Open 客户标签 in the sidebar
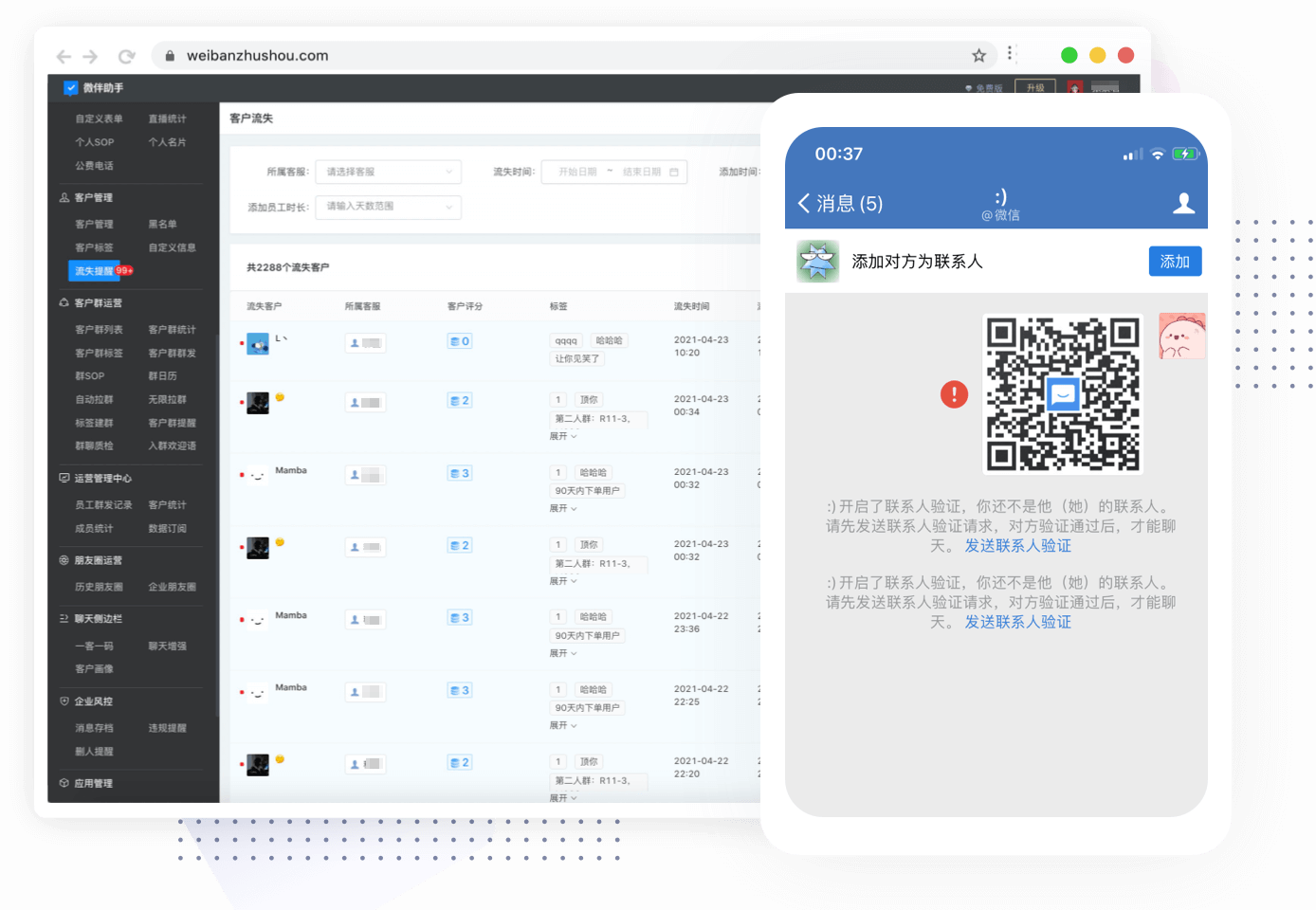This screenshot has height=910, width=1316. (x=94, y=248)
